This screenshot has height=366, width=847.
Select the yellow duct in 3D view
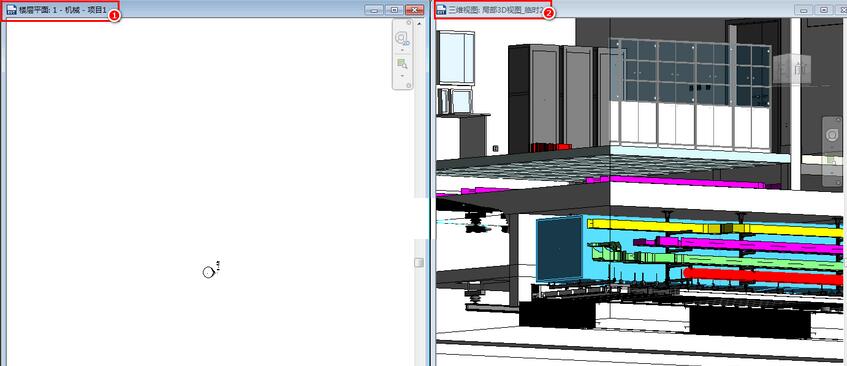pyautogui.click(x=713, y=227)
